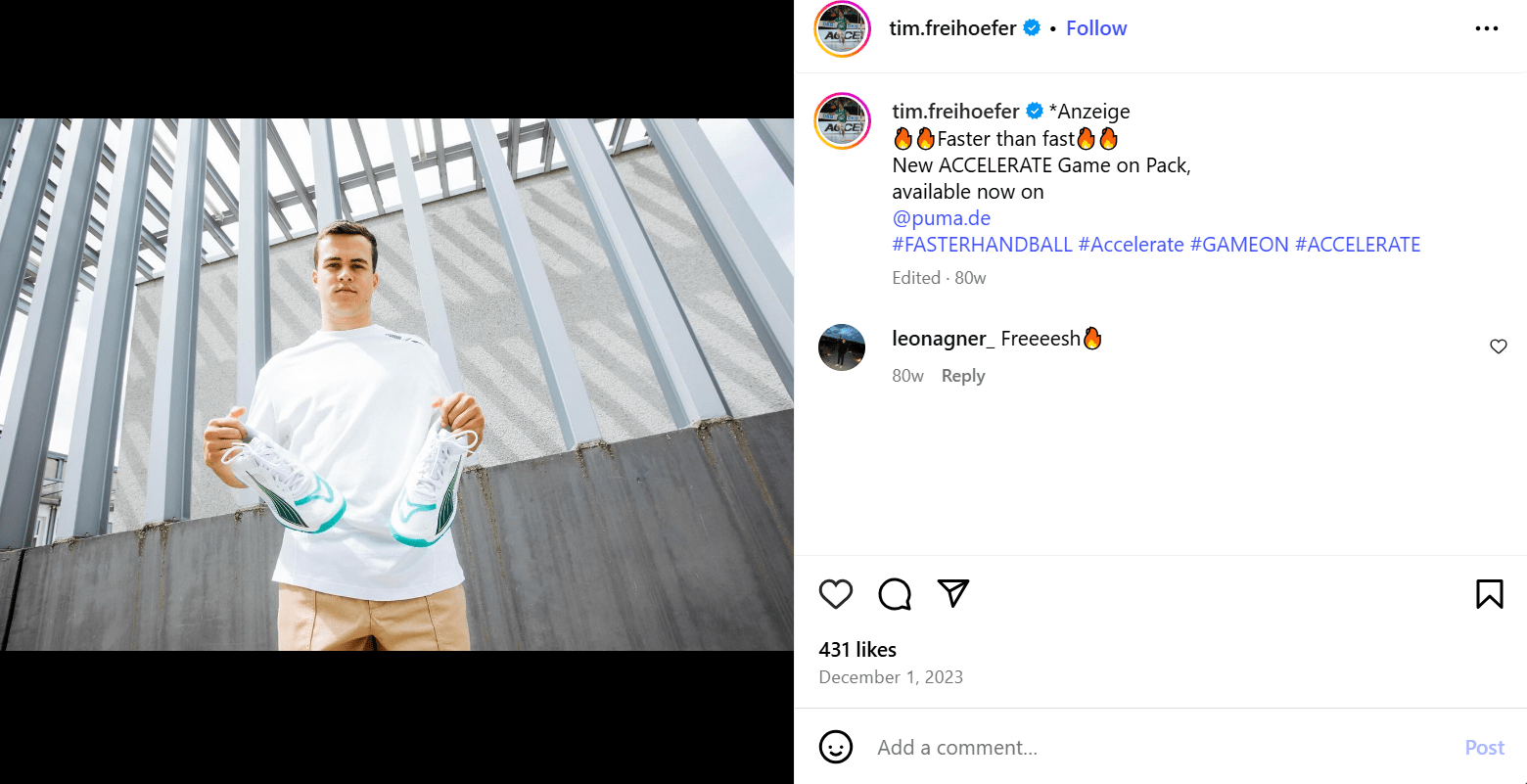The width and height of the screenshot is (1527, 784).
Task: Like the post with the heart icon
Action: pyautogui.click(x=836, y=594)
